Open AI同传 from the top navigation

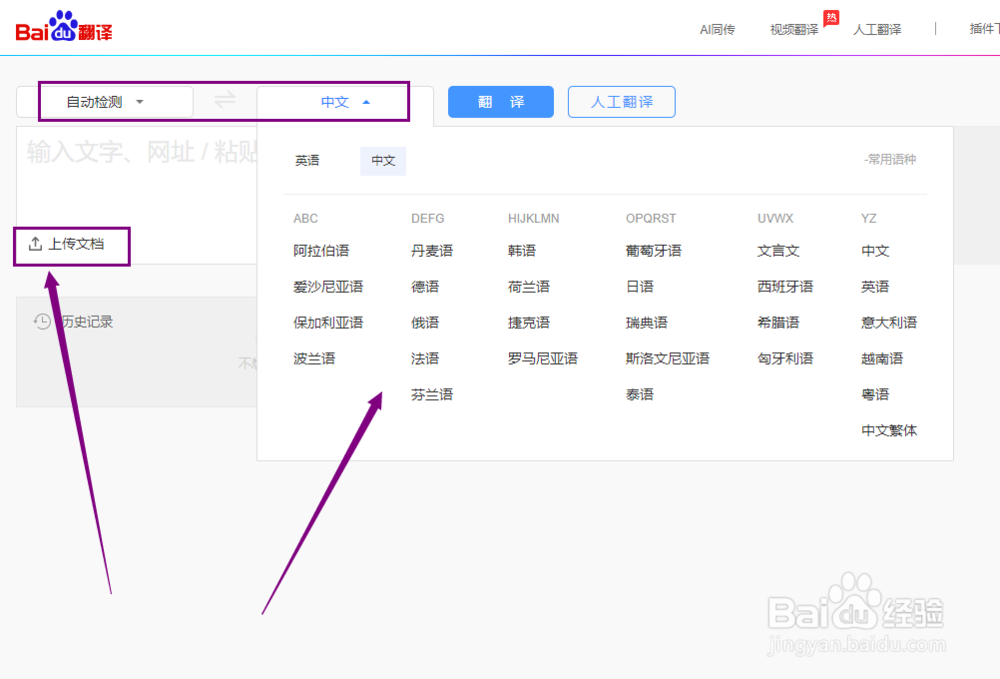point(717,29)
